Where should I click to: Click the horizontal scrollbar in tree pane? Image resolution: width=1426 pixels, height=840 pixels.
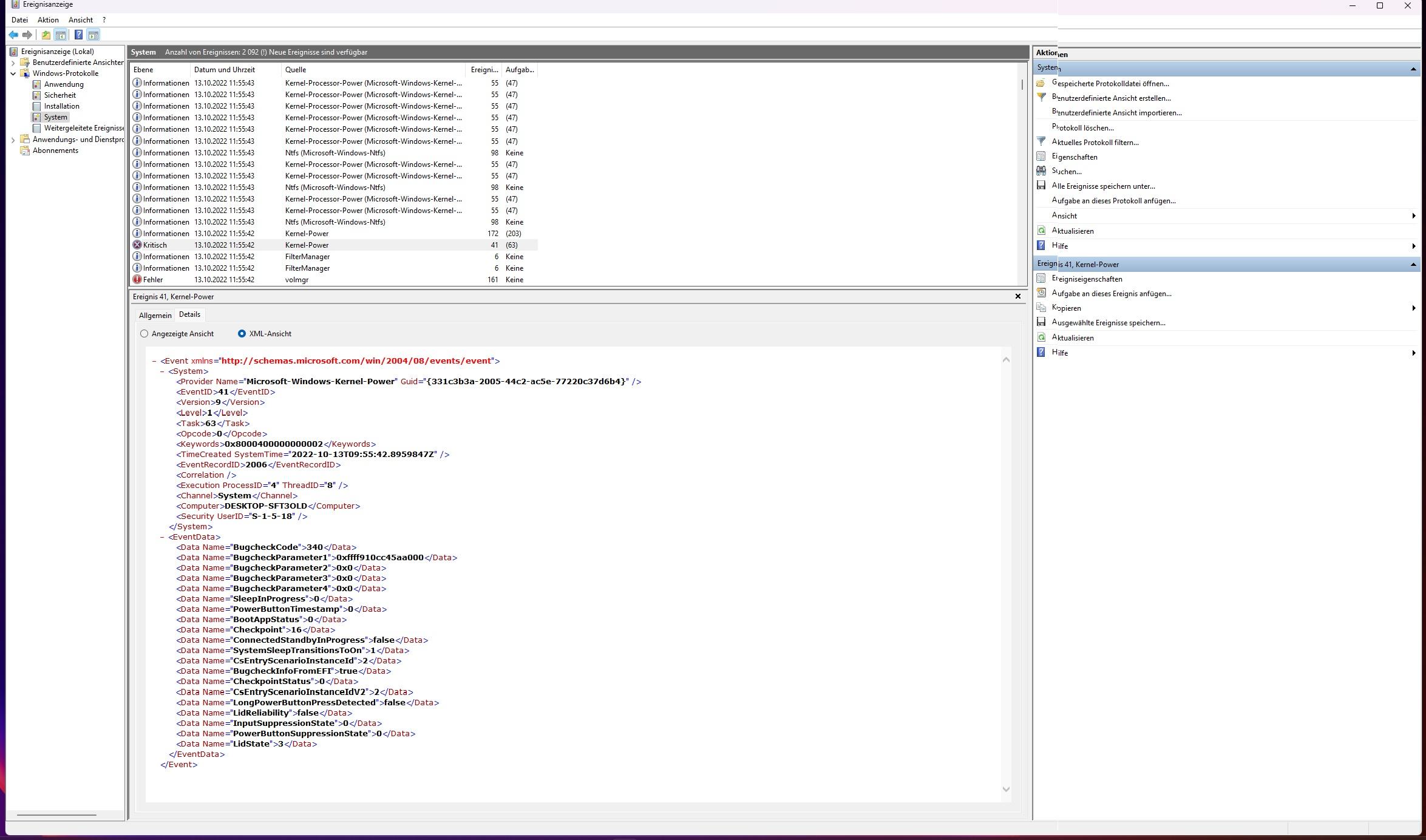(56, 815)
